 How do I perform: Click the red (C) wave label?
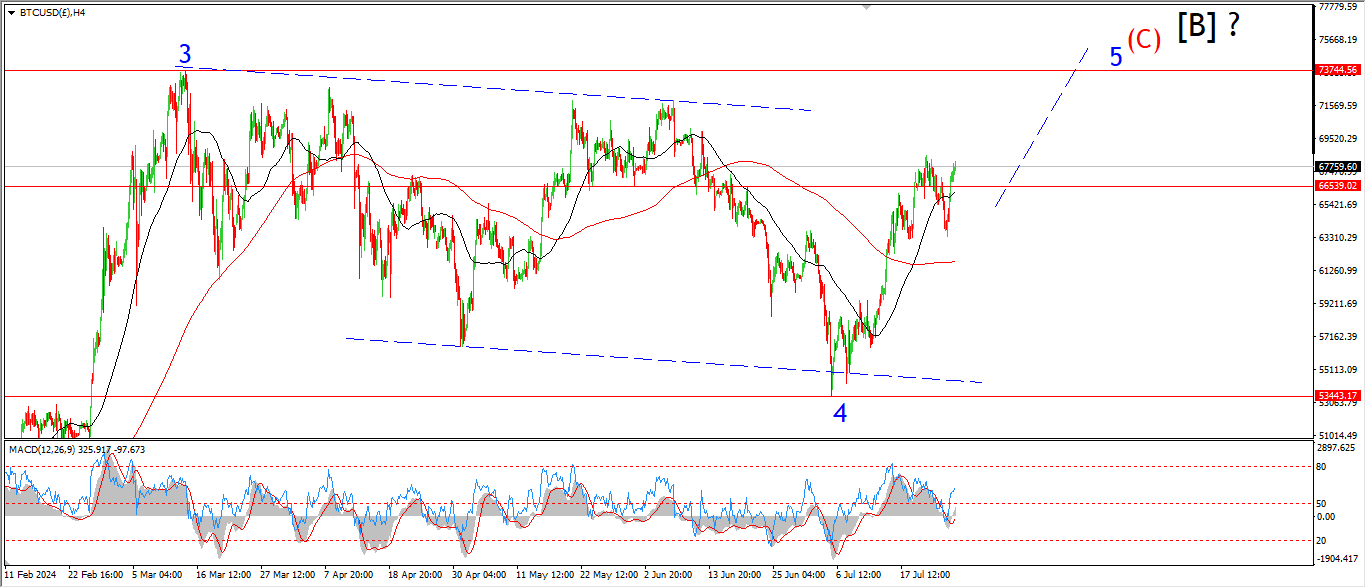pos(1144,40)
